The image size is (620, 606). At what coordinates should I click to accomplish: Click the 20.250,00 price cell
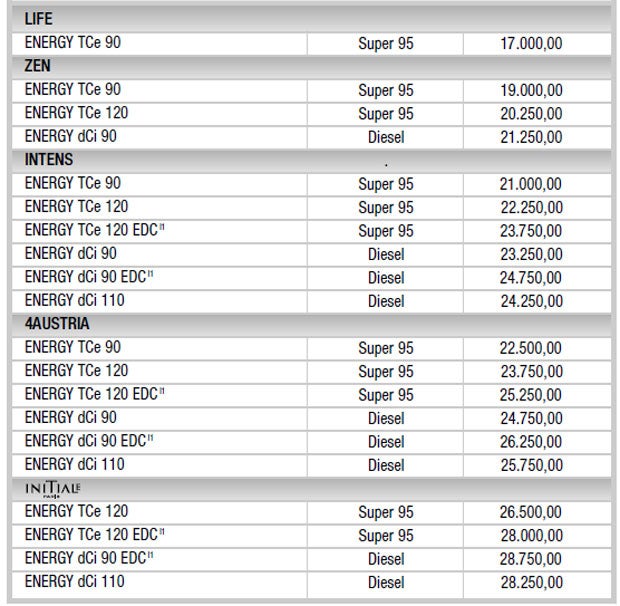pyautogui.click(x=531, y=114)
